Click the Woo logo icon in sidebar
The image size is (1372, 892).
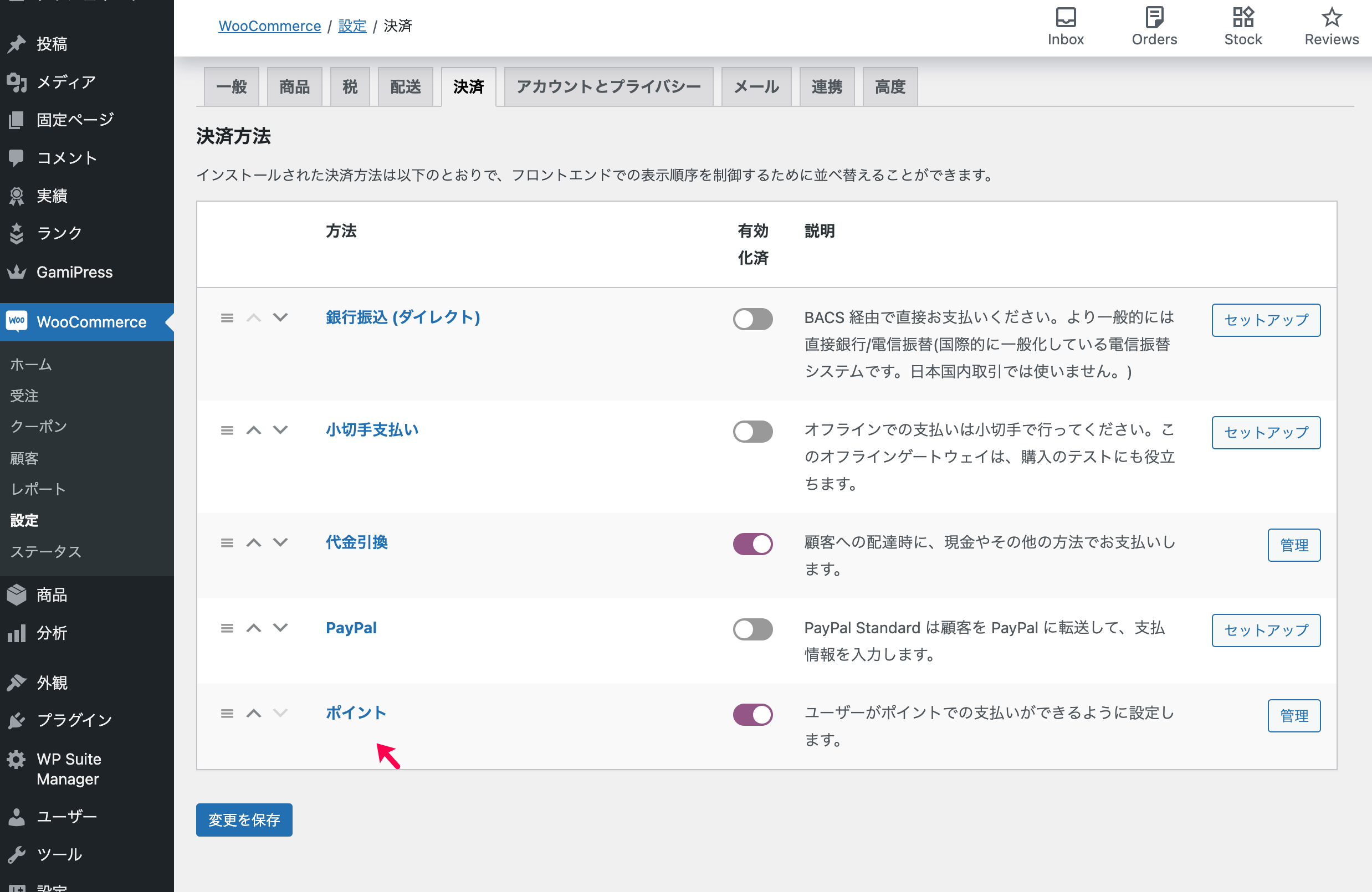(x=17, y=321)
